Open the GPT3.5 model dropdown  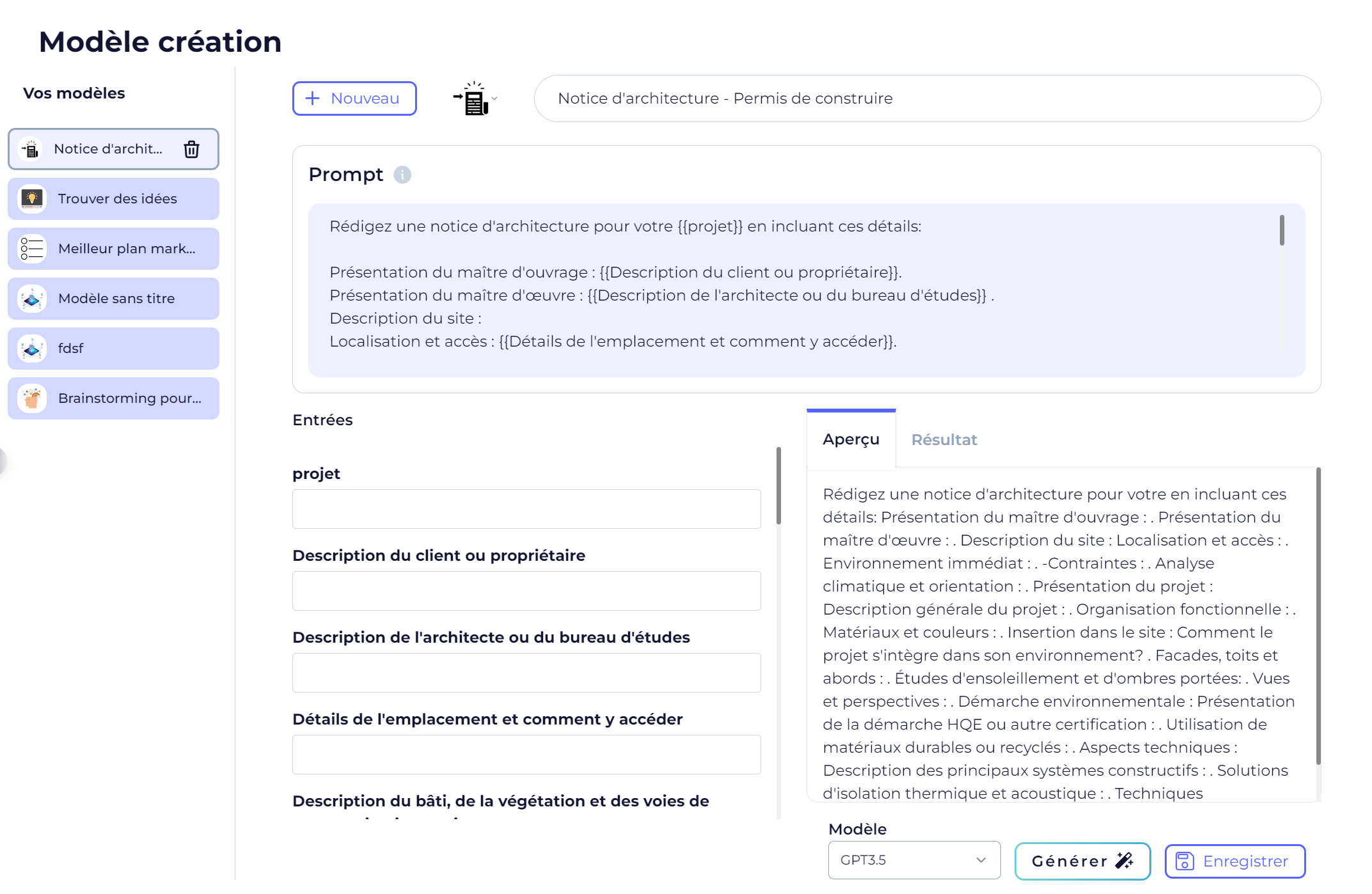(913, 860)
